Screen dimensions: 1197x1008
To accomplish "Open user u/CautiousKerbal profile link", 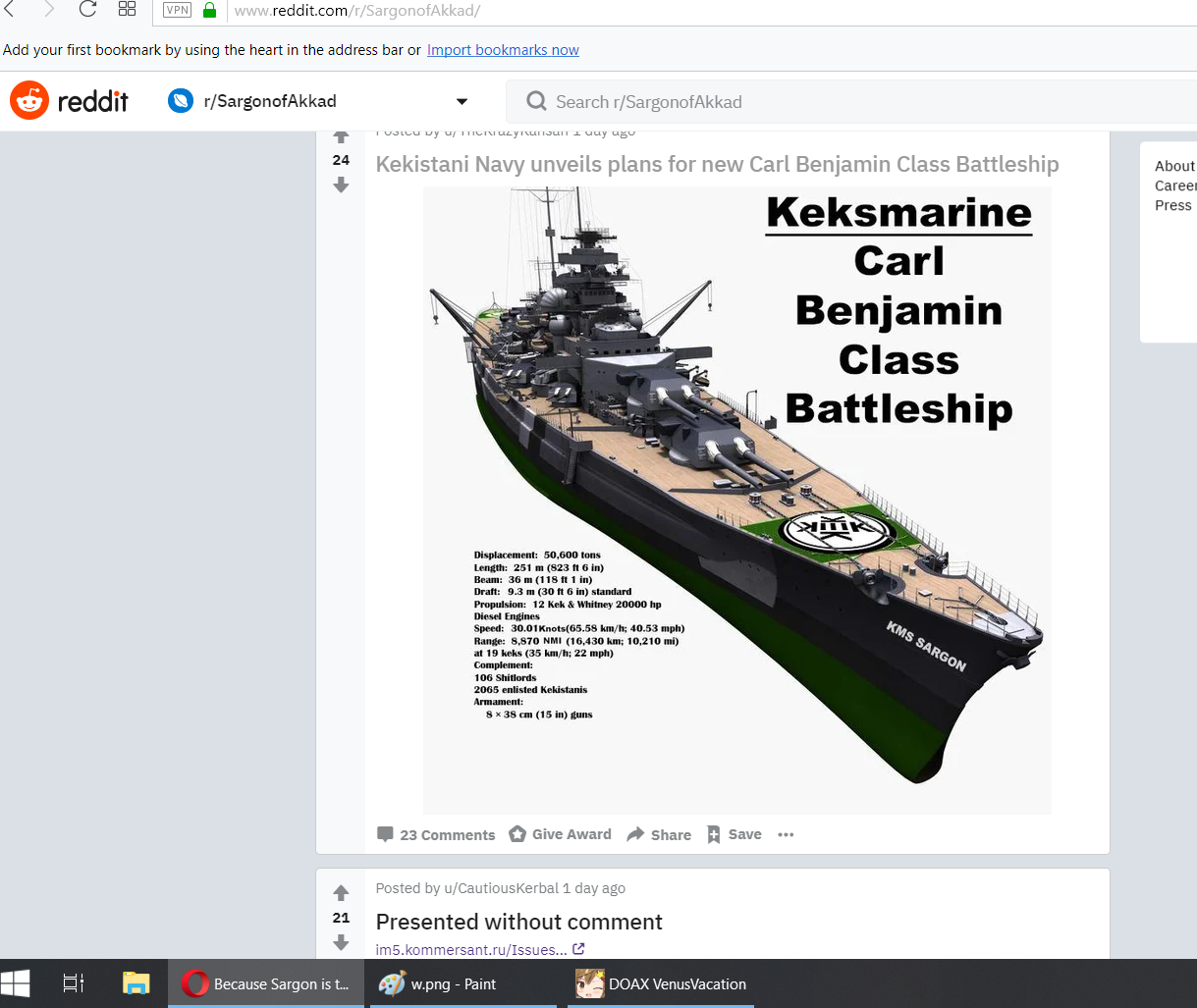I will (501, 888).
